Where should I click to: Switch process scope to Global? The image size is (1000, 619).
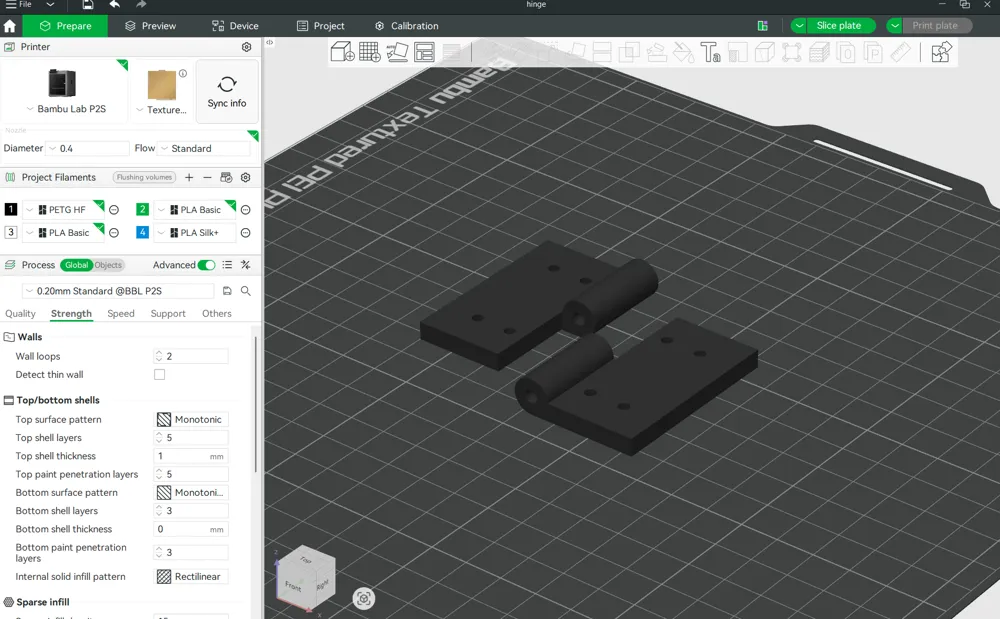[76, 265]
